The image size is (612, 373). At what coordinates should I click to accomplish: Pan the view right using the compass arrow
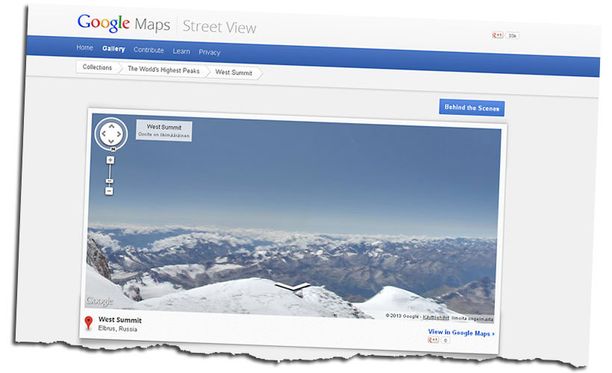coord(119,134)
